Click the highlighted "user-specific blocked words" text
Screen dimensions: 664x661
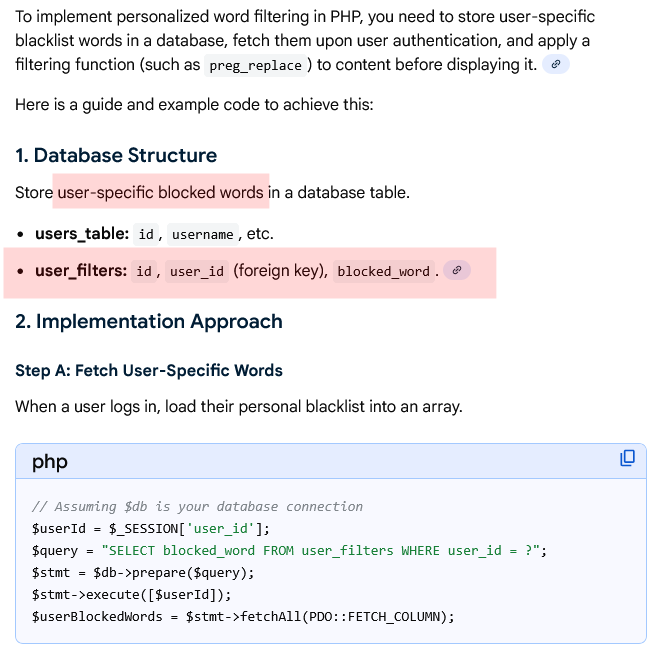pos(161,192)
